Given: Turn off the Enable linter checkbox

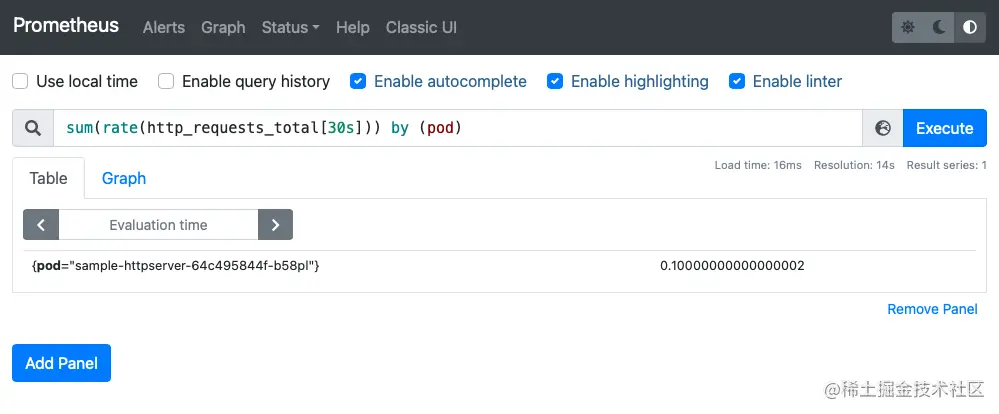Looking at the screenshot, I should [737, 81].
